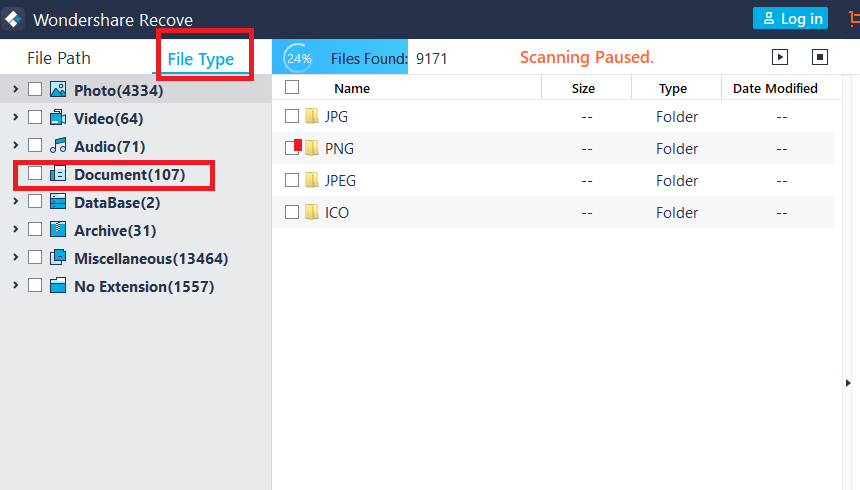Expand the No Extension(1557) tree node

tap(15, 285)
